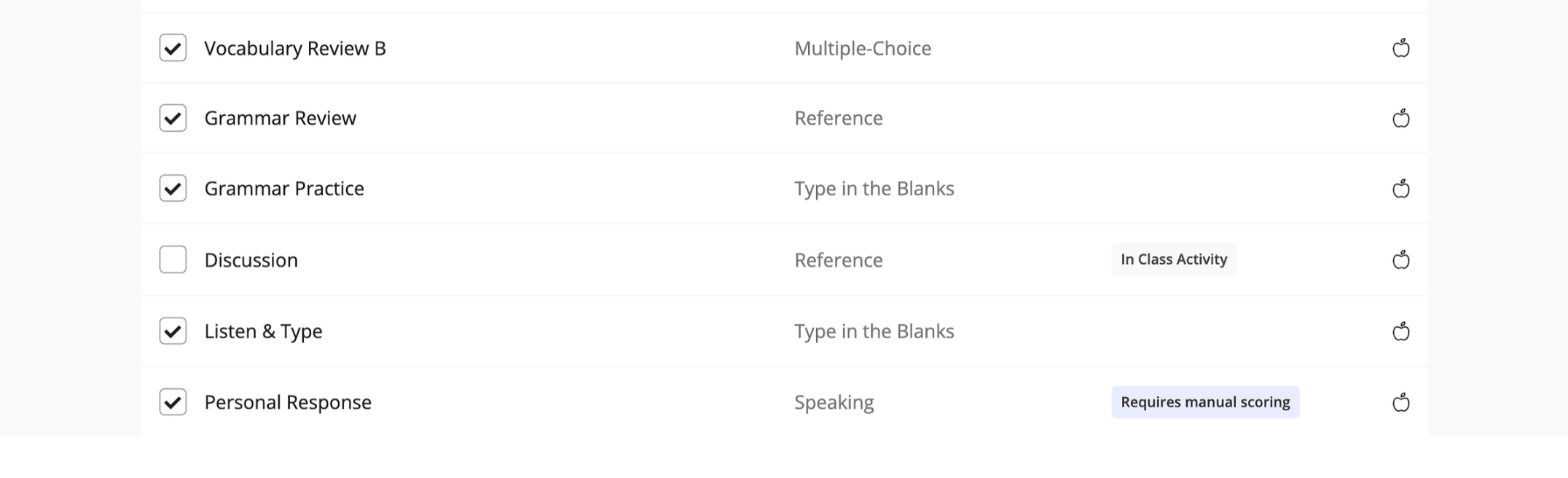Deselect the Listen & Type checkbox
The width and height of the screenshot is (1568, 478).
tap(173, 332)
